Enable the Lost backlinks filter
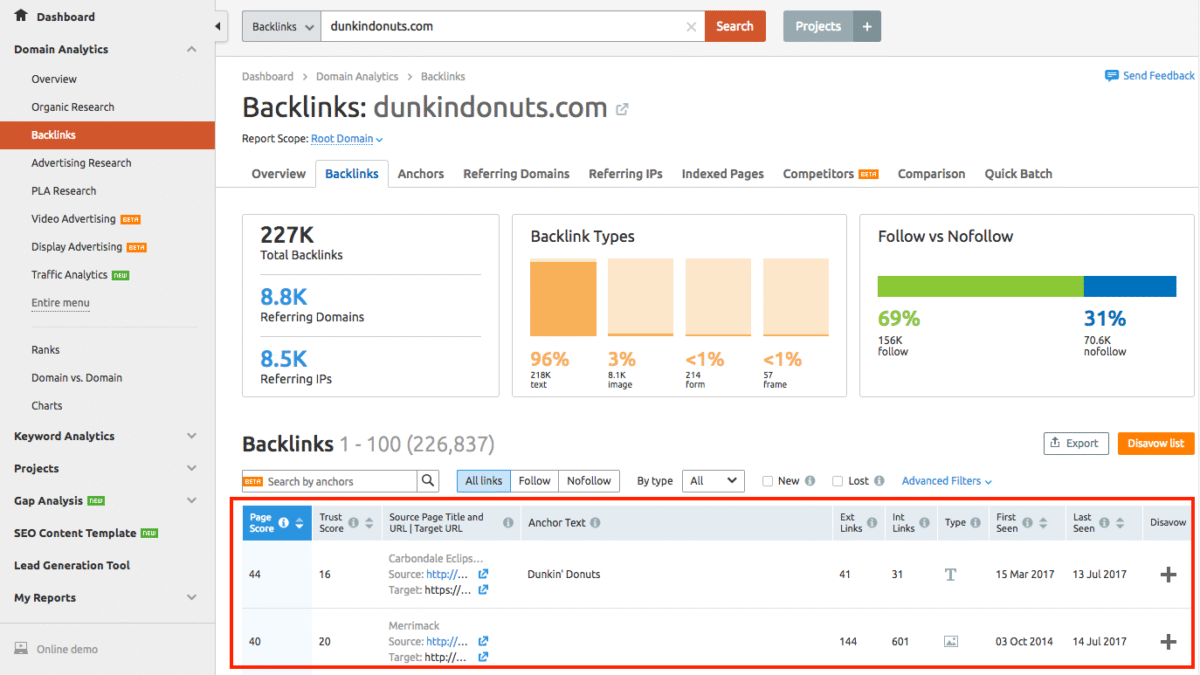The image size is (1200, 675). [838, 481]
